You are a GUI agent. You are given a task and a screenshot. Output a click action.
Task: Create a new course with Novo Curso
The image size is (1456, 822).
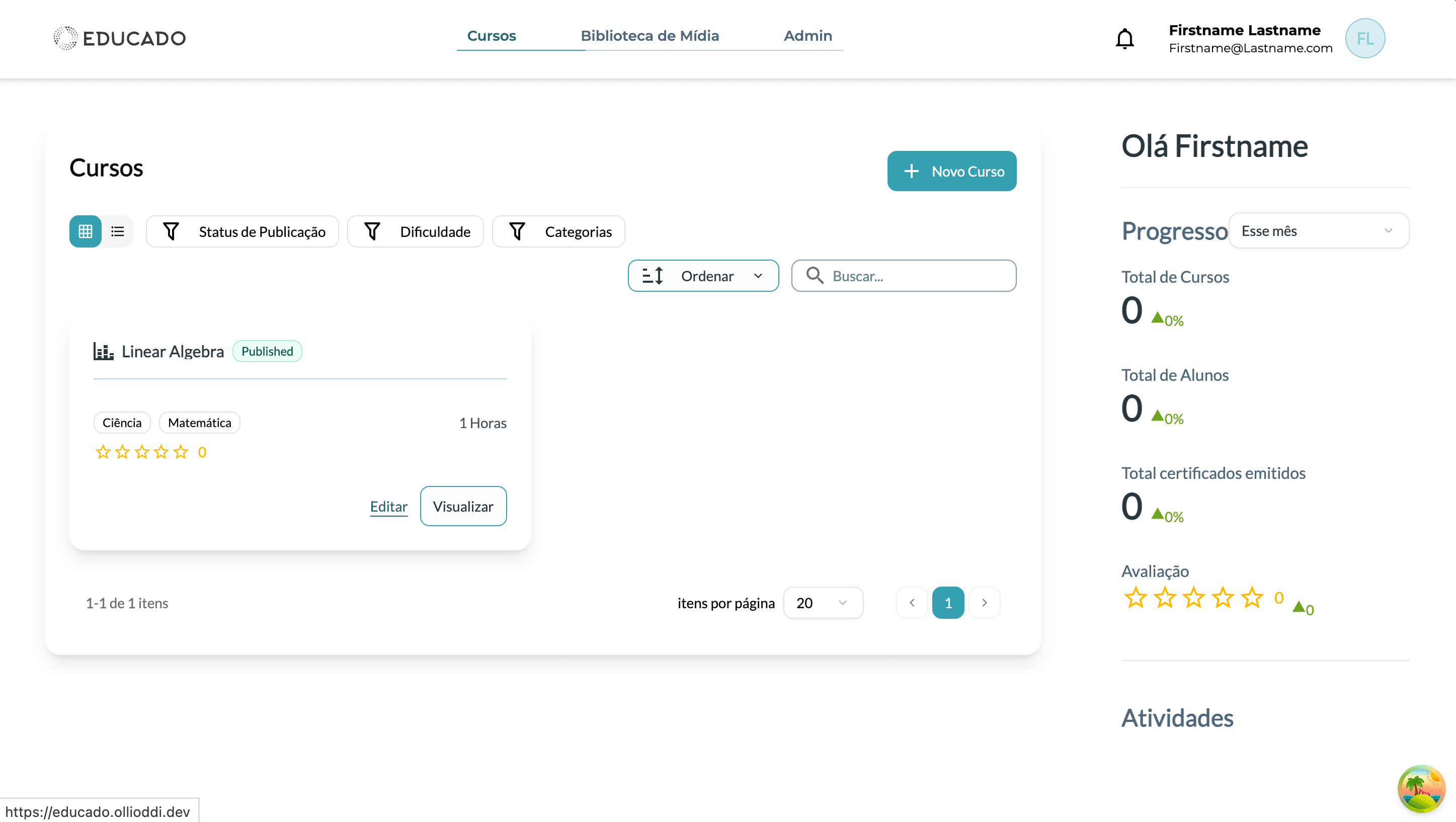coord(951,171)
